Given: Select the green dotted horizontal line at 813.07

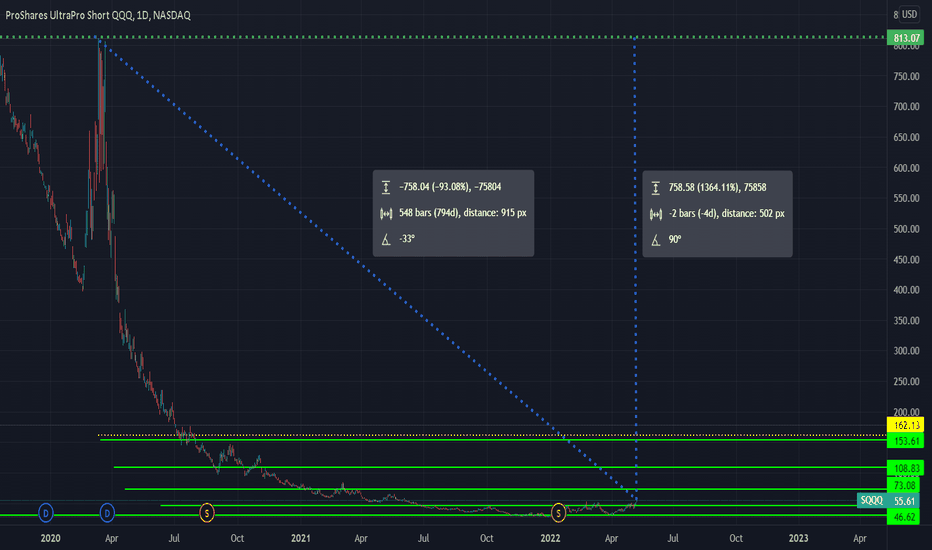Looking at the screenshot, I should [443, 37].
